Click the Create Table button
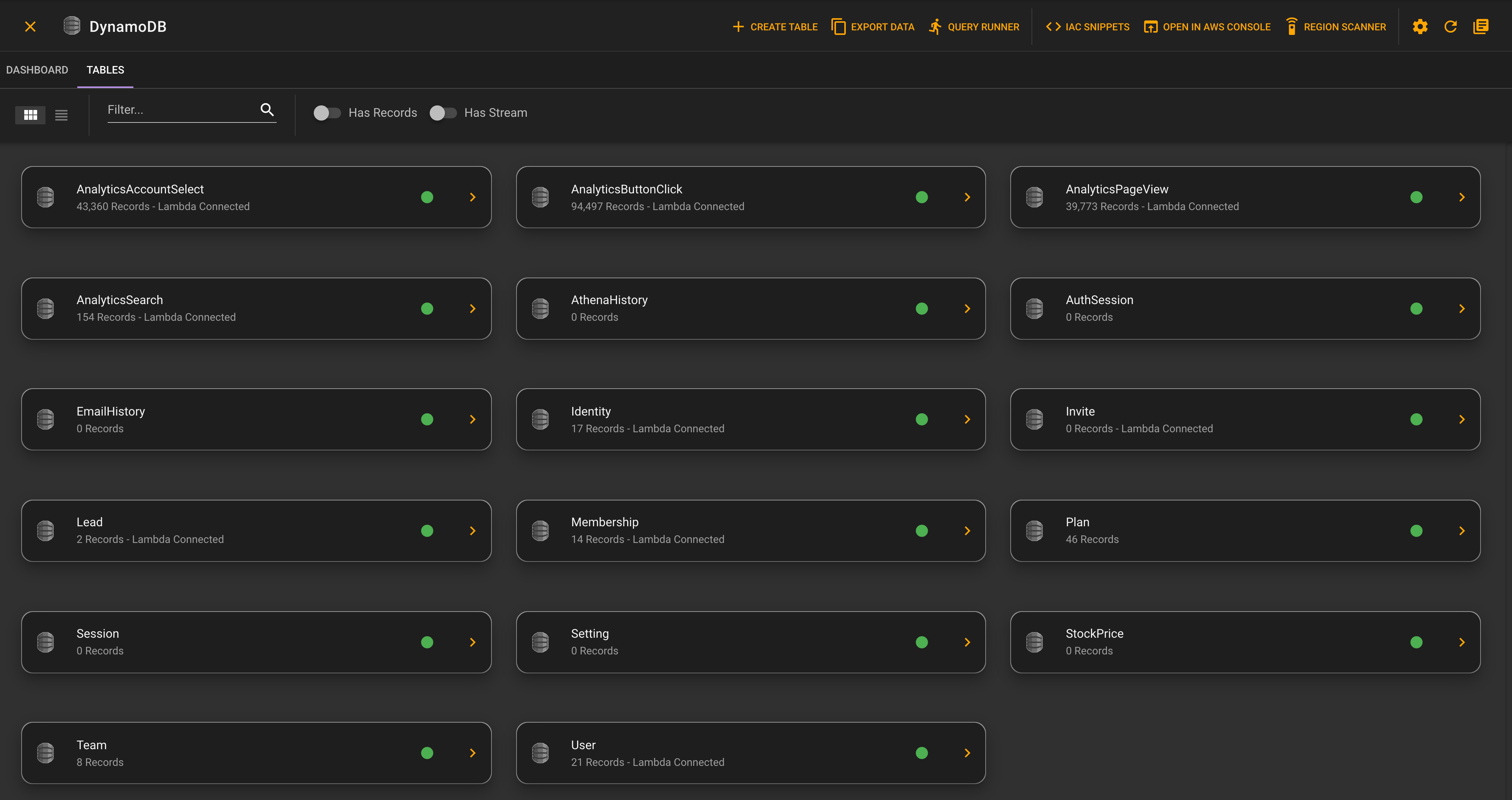The image size is (1512, 800). (775, 27)
